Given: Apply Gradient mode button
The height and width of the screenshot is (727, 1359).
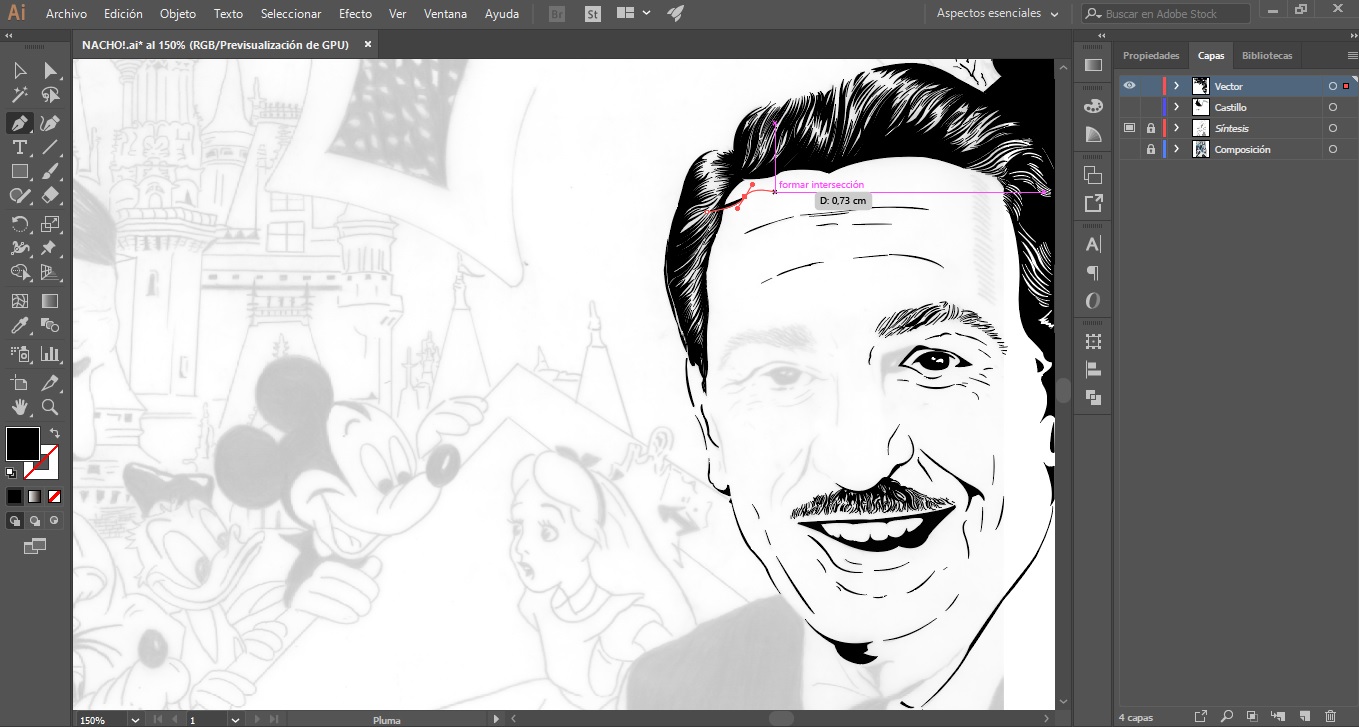Looking at the screenshot, I should 34,496.
